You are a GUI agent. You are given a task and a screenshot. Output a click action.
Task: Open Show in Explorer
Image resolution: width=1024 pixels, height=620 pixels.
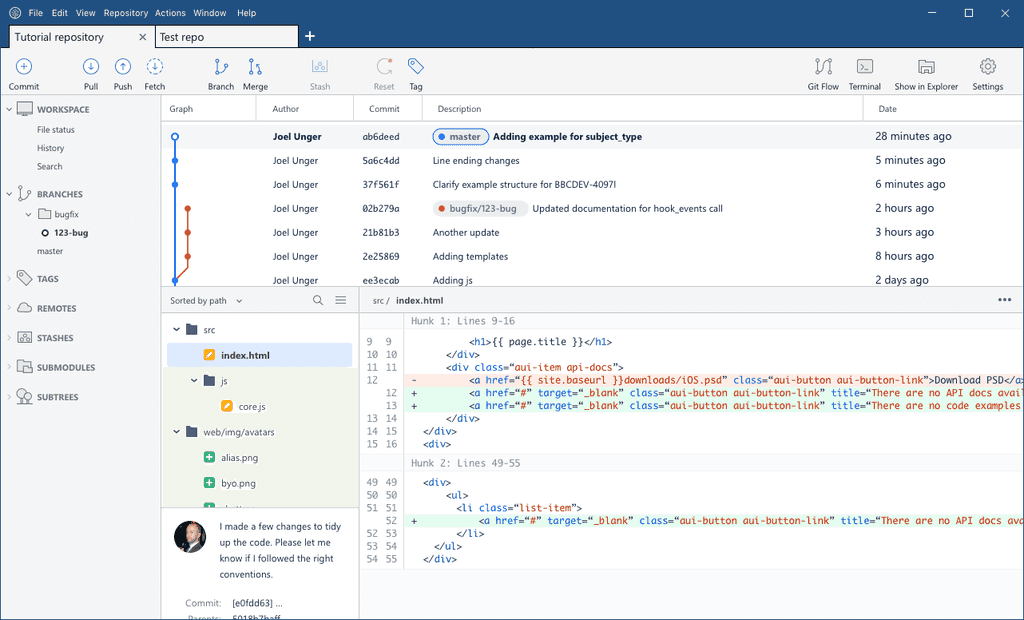point(925,72)
